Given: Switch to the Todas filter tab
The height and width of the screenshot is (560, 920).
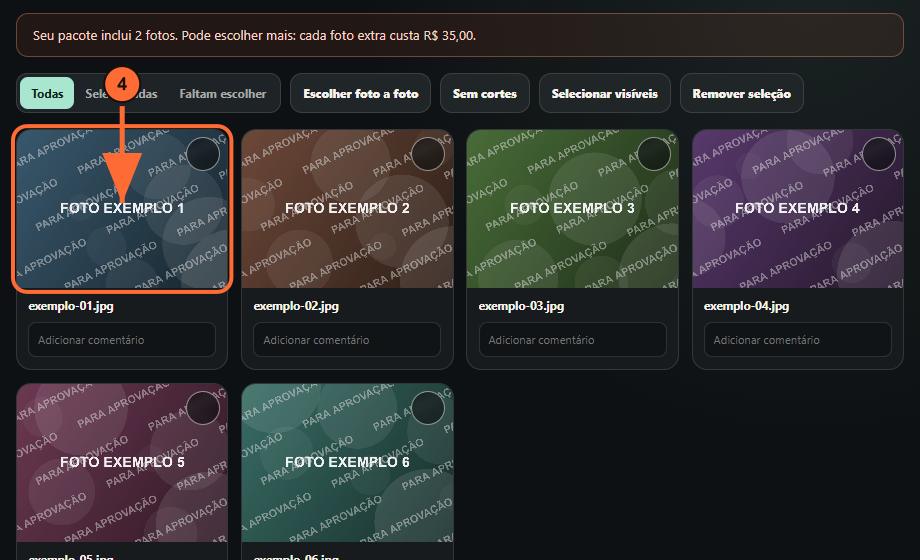Looking at the screenshot, I should 47,93.
